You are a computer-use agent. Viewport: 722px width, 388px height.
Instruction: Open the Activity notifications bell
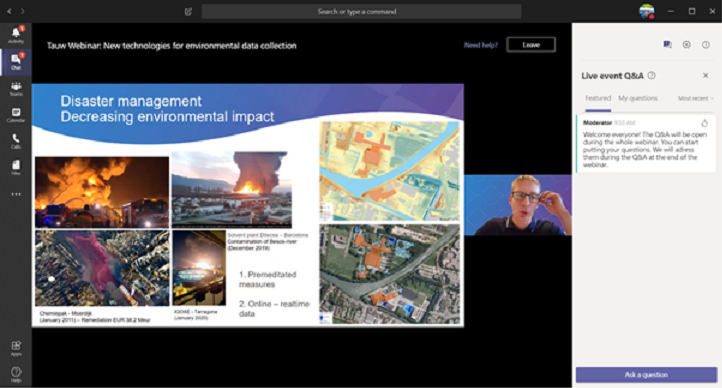click(x=16, y=35)
